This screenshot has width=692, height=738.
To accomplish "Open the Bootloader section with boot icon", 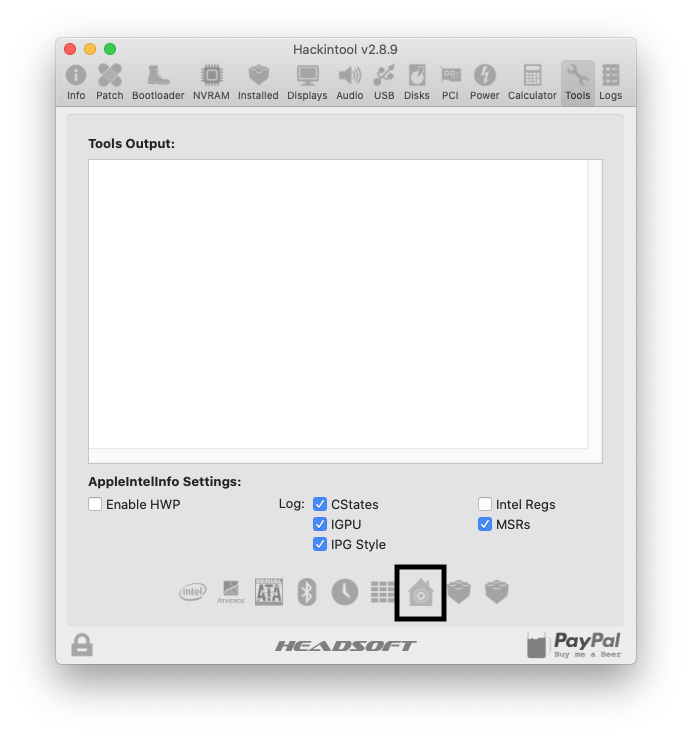I will (158, 82).
